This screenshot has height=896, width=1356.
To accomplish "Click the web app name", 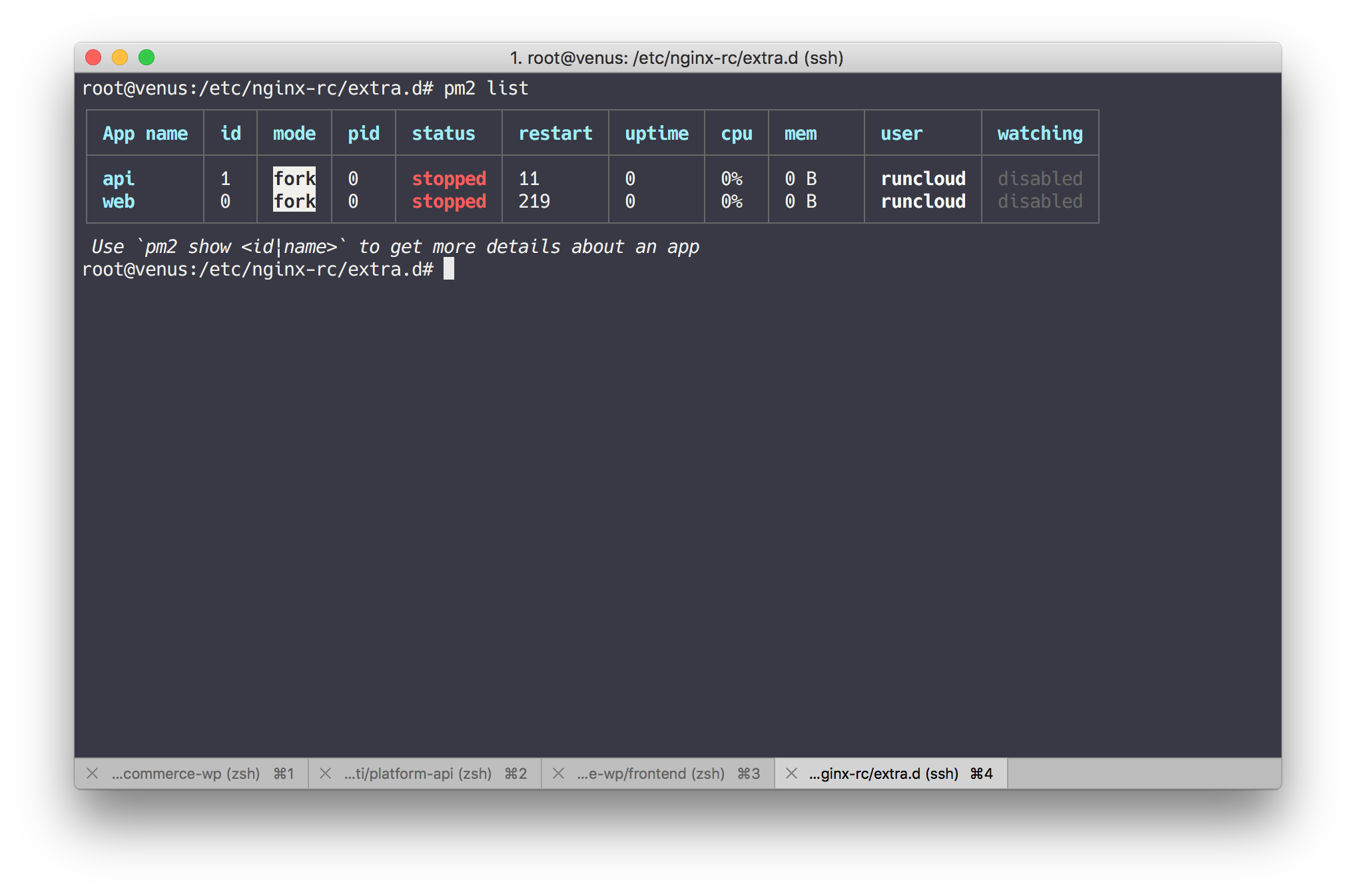I will click(119, 201).
